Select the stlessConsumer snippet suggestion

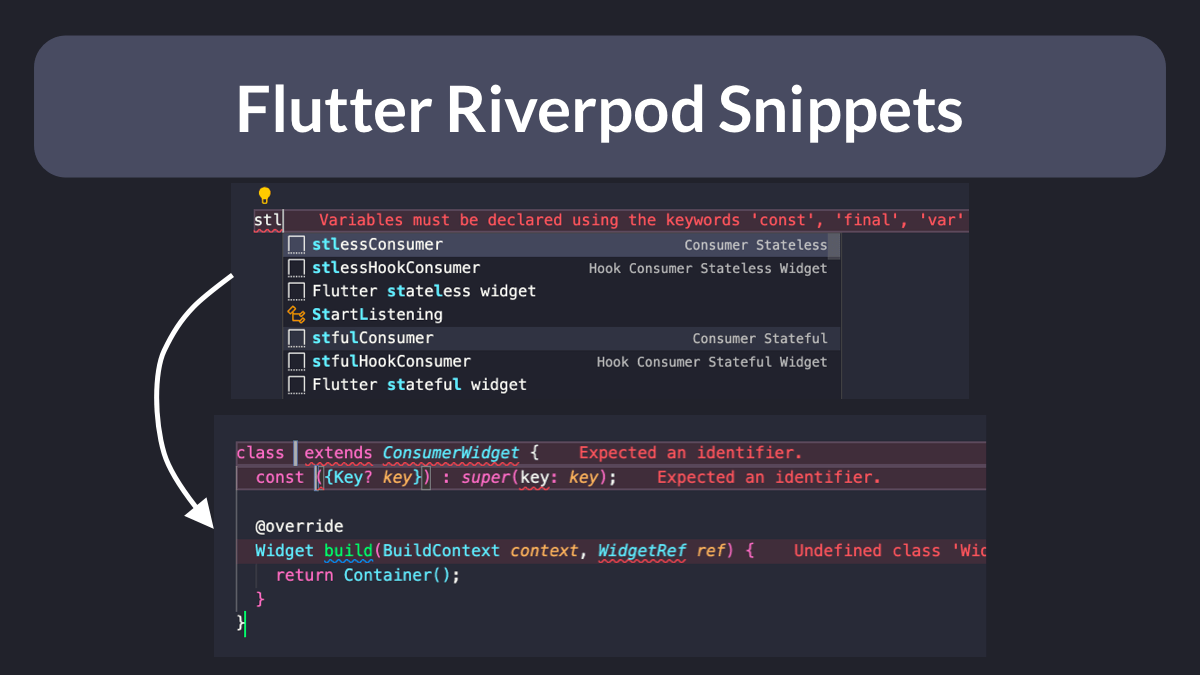click(x=561, y=245)
